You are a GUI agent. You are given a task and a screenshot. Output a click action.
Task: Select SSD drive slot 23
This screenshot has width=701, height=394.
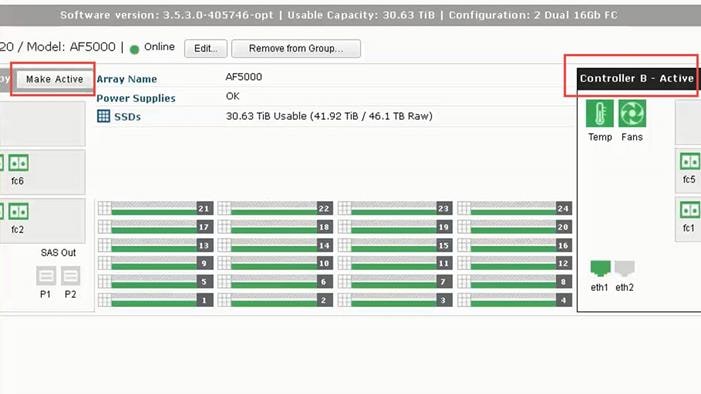(395, 208)
